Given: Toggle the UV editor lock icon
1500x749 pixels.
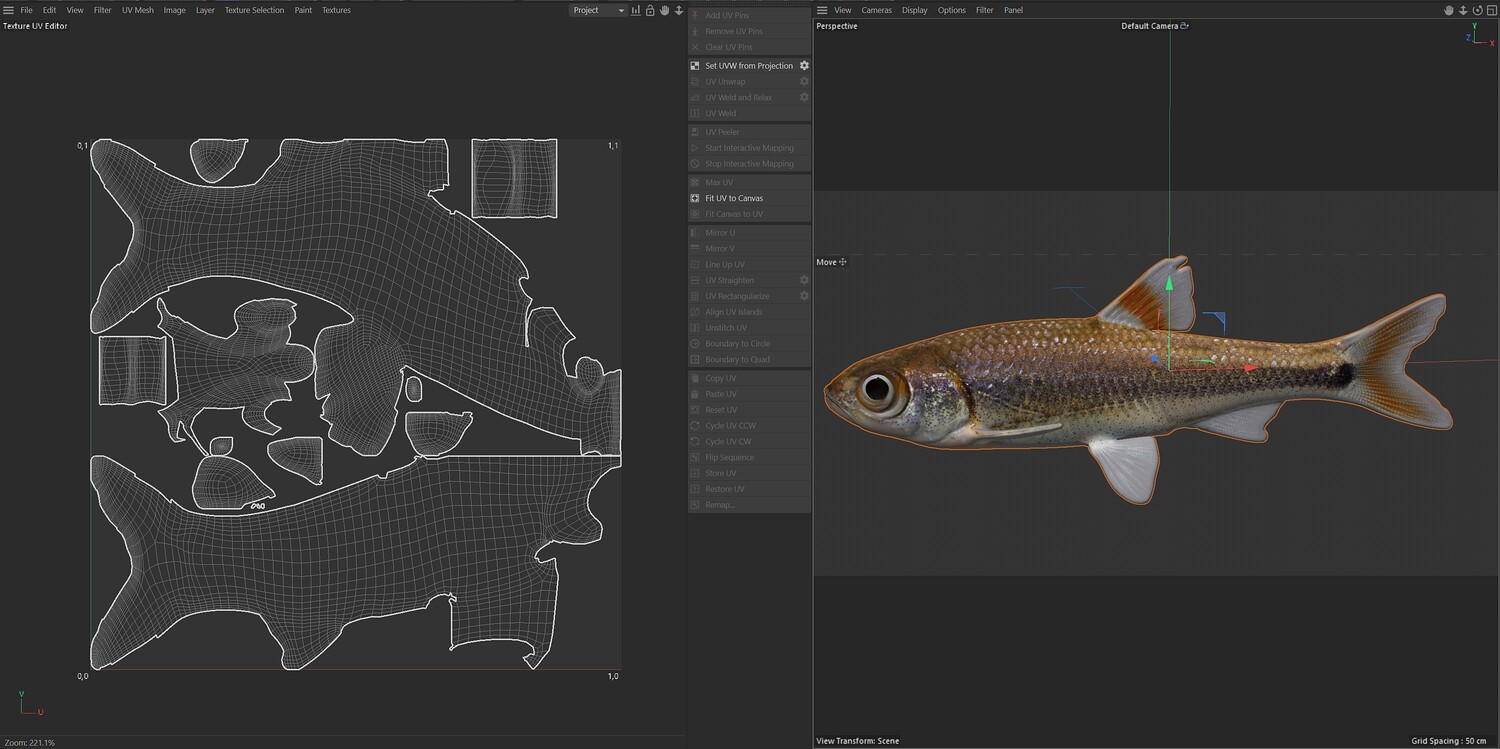Looking at the screenshot, I should [x=650, y=10].
